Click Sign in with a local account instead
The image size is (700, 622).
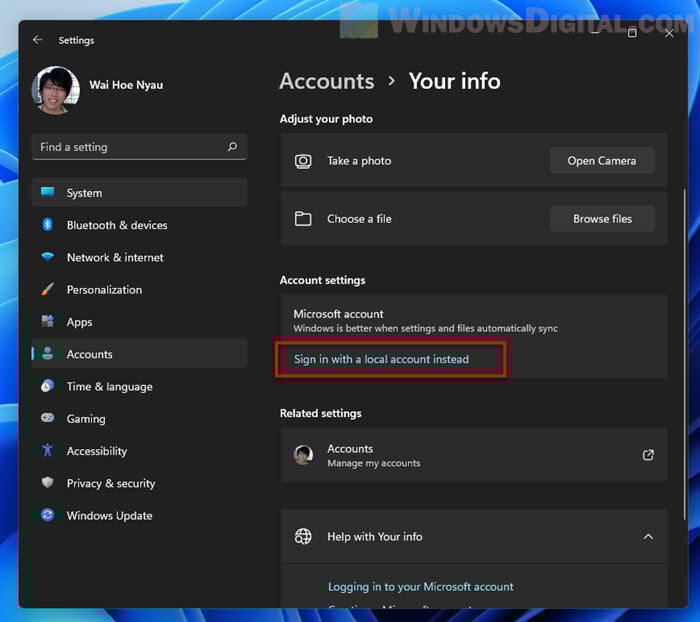pos(381,359)
